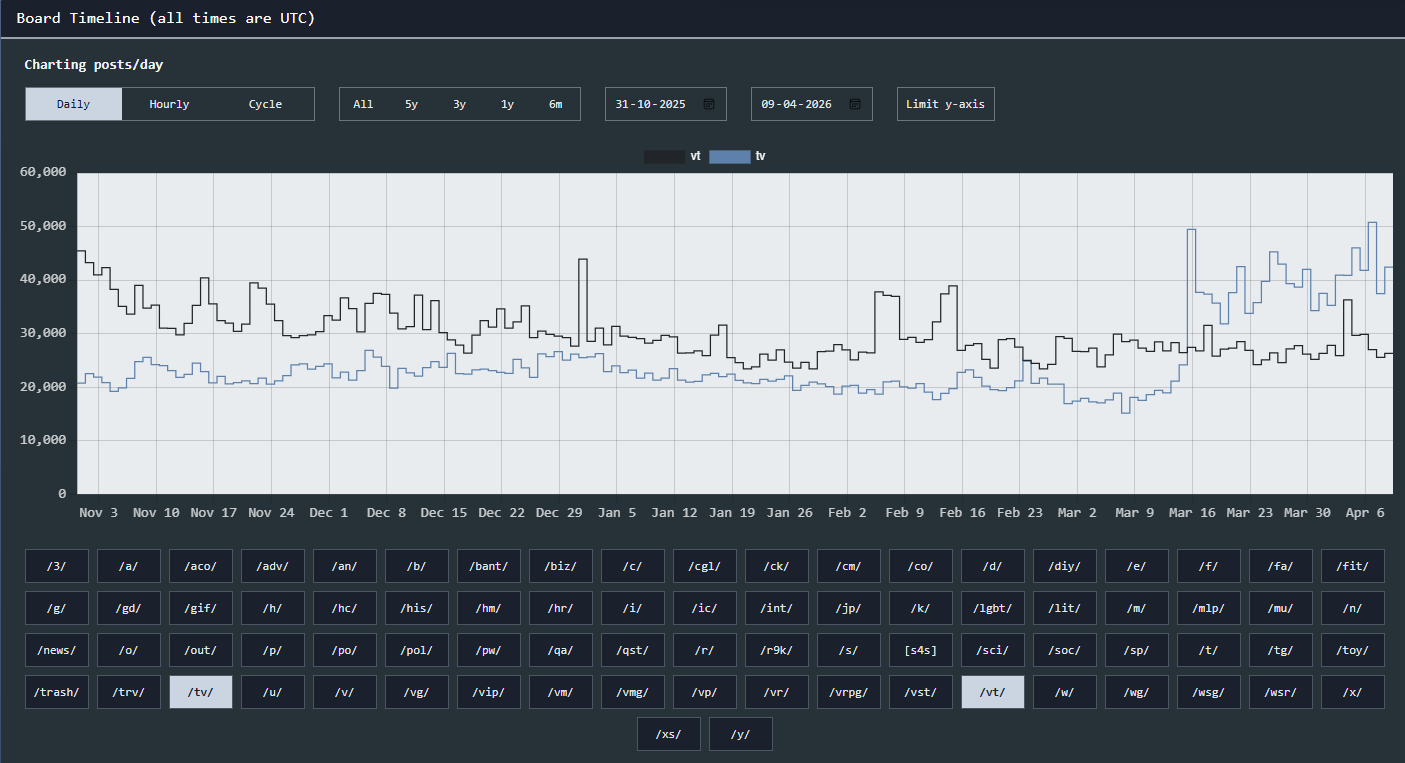Toggle the /pol/ board
Screen dimensions: 1405x763
click(x=417, y=650)
